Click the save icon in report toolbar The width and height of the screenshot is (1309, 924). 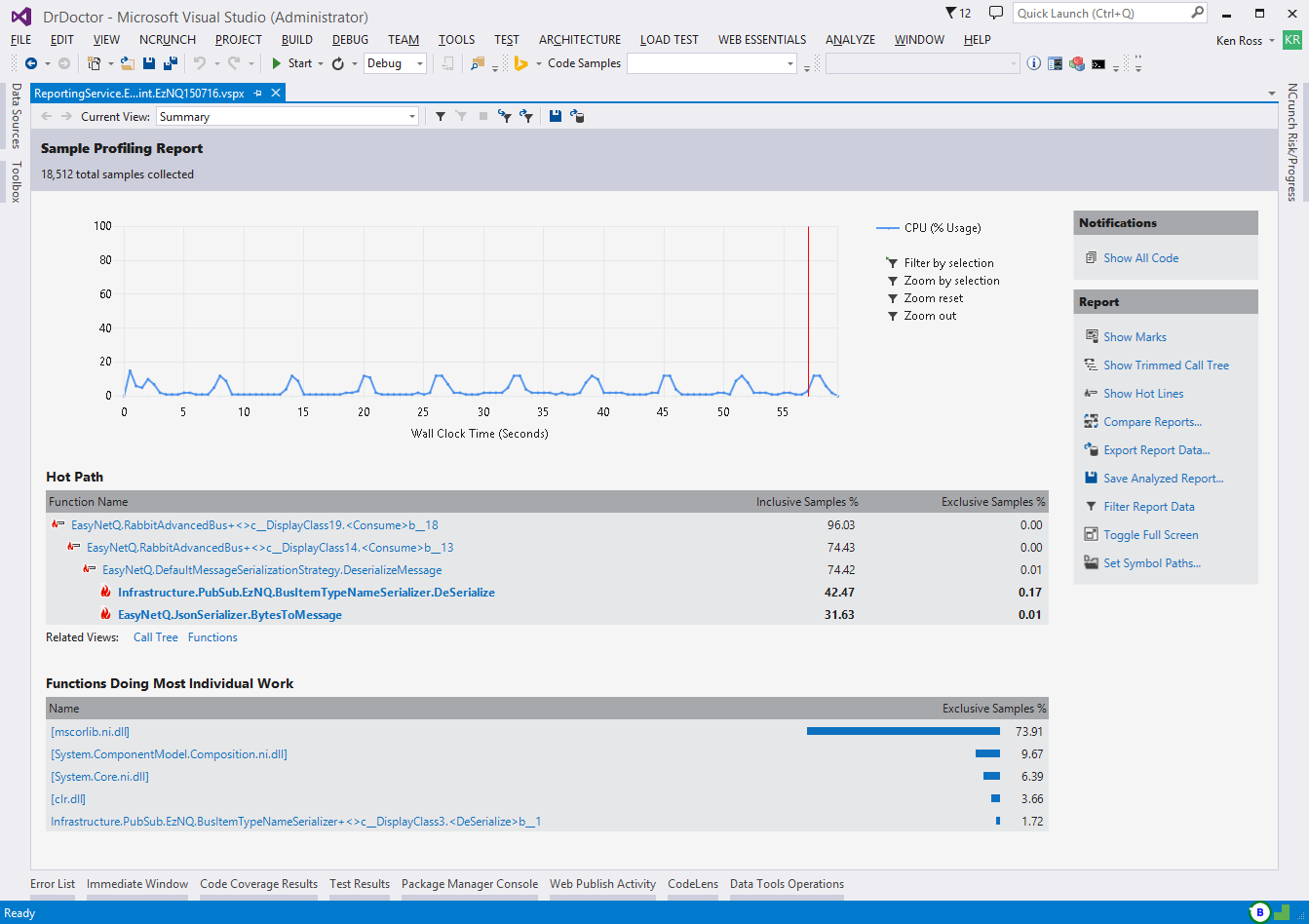tap(555, 116)
